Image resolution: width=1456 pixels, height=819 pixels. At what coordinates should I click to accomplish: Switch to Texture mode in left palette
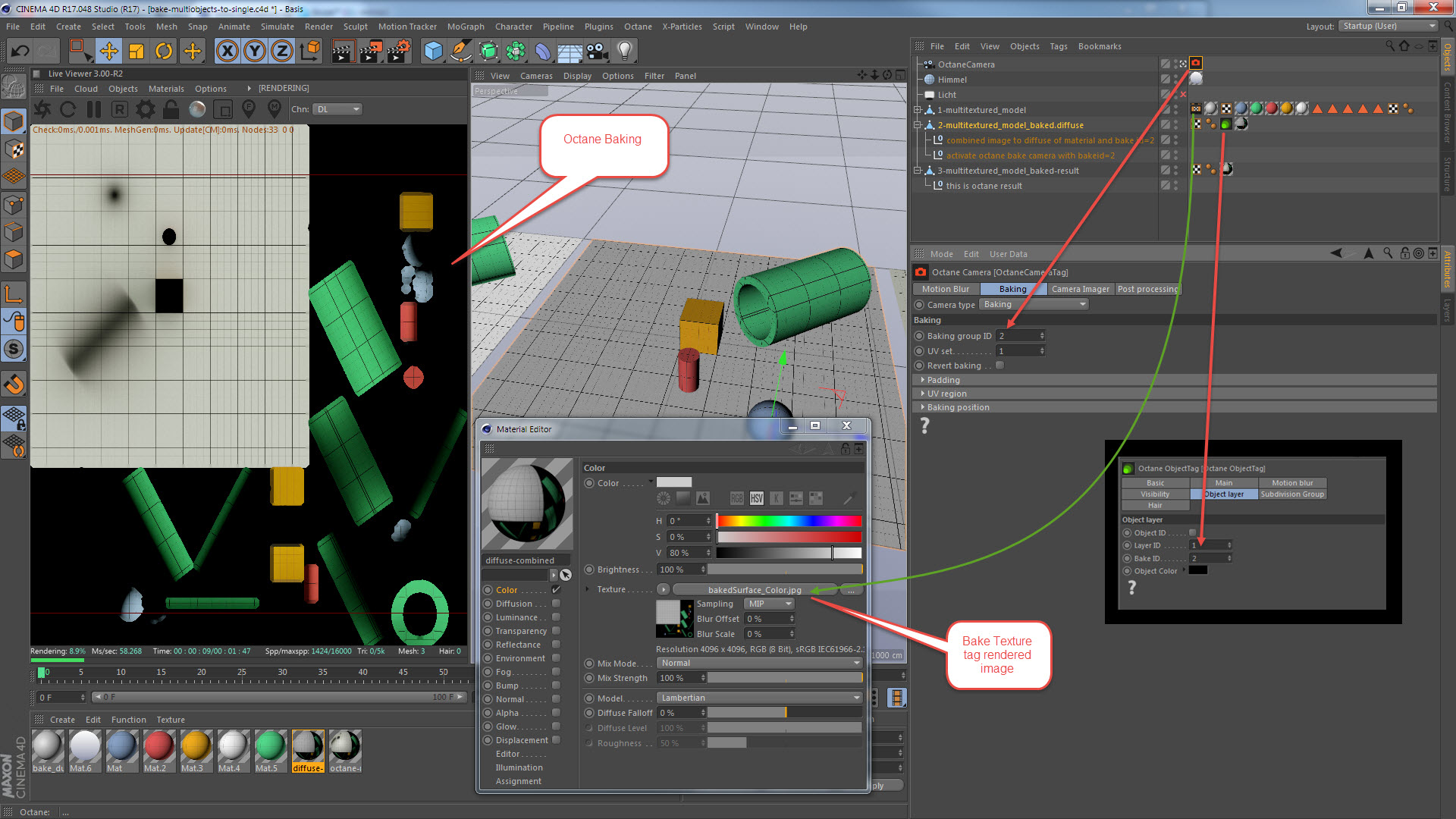[x=14, y=149]
